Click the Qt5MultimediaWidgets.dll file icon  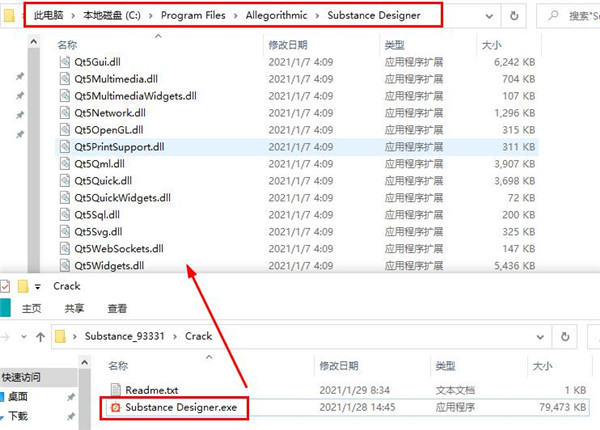65,96
